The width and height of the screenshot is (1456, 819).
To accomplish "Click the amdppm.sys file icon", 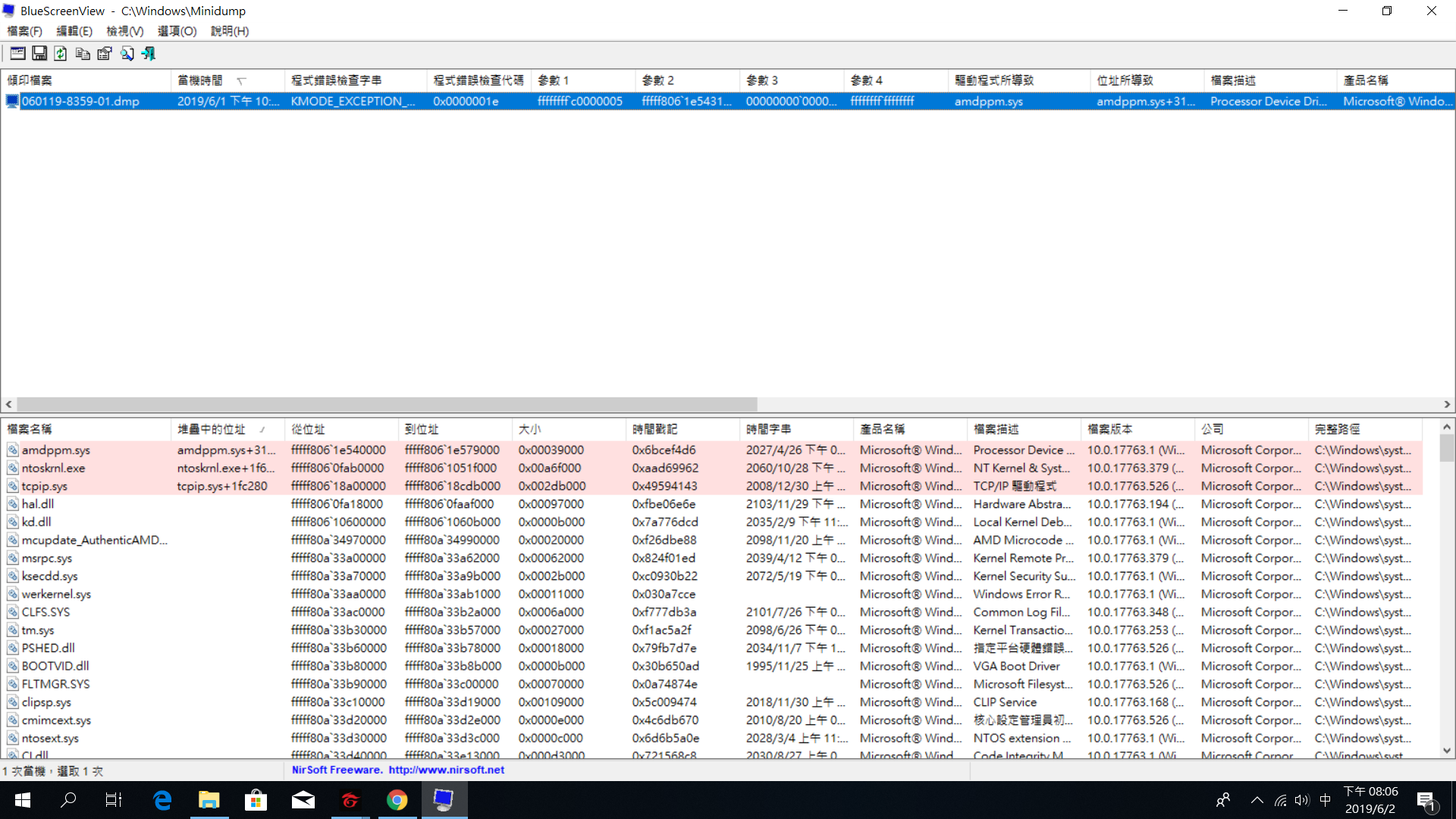I will pos(13,450).
